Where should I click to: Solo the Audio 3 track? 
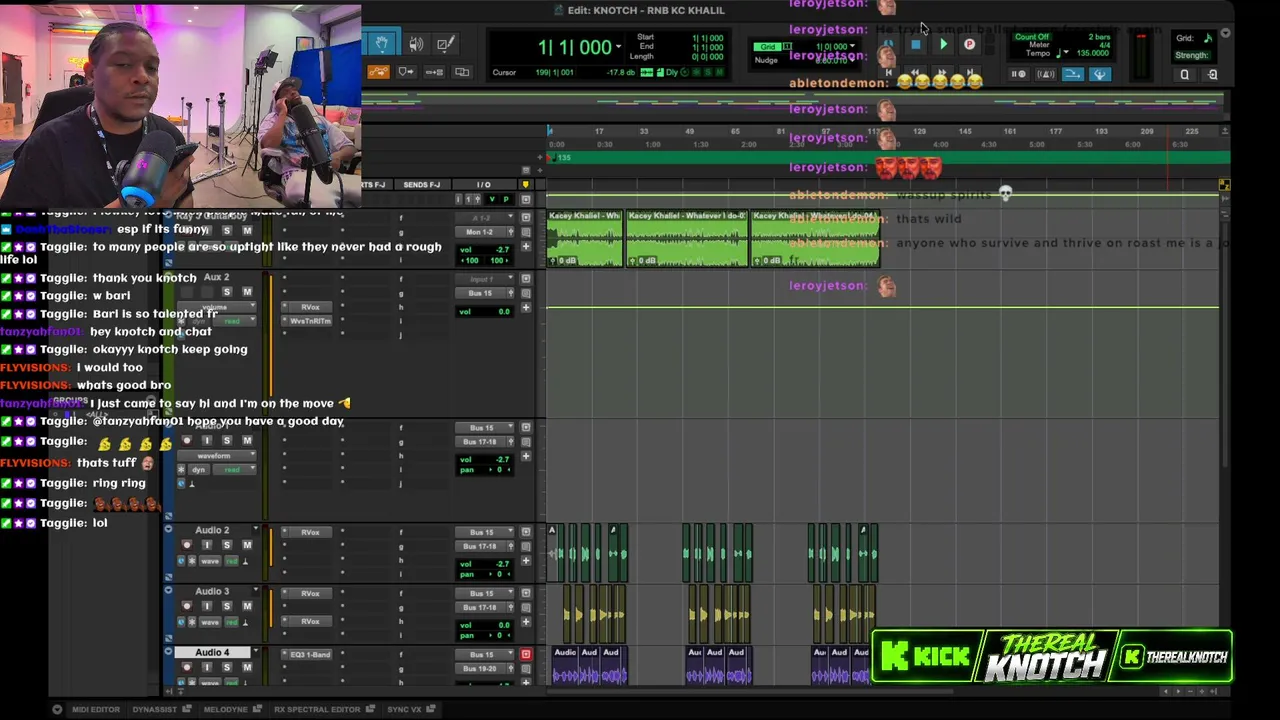click(227, 606)
